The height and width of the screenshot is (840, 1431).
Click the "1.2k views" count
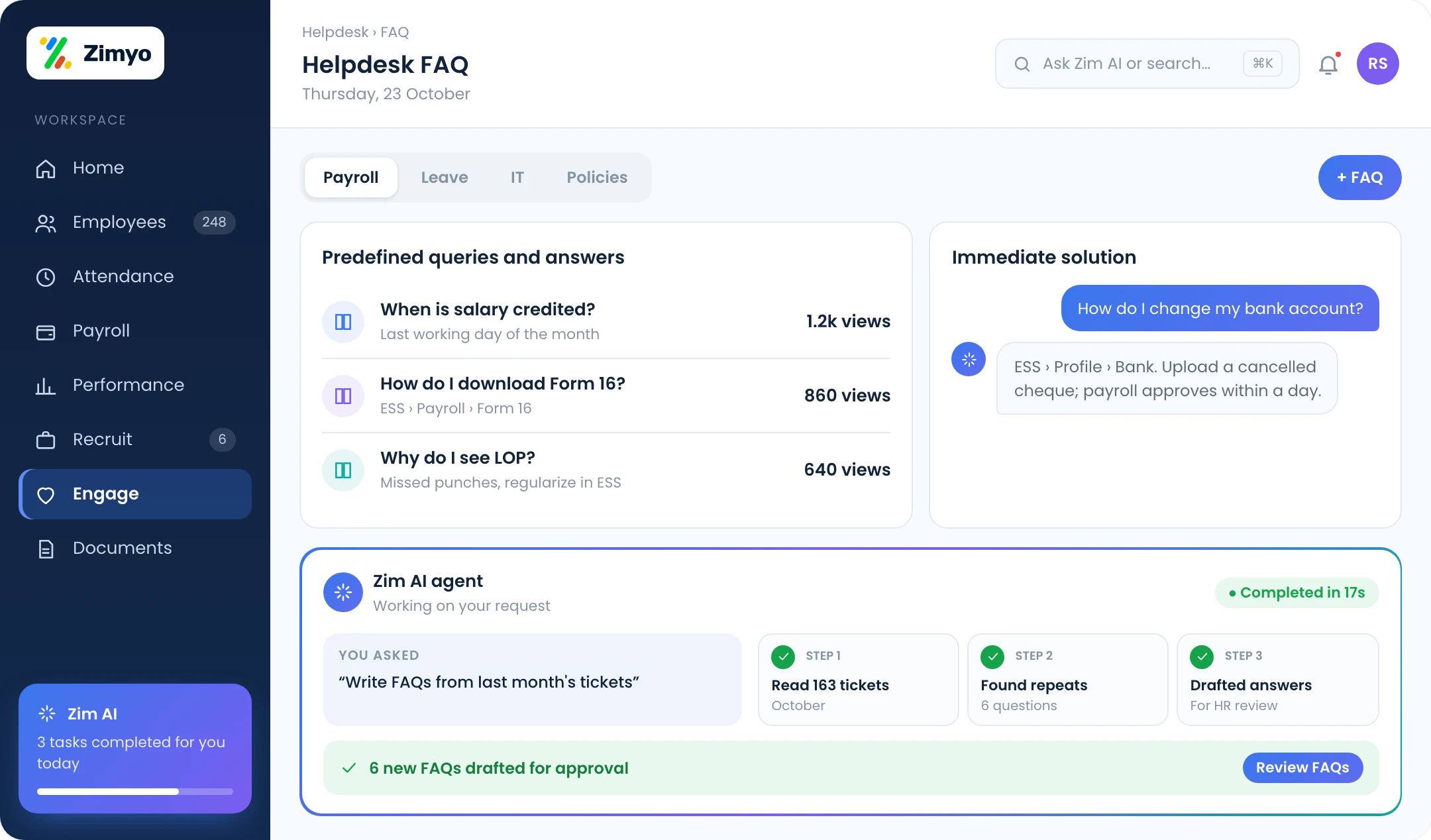[848, 322]
